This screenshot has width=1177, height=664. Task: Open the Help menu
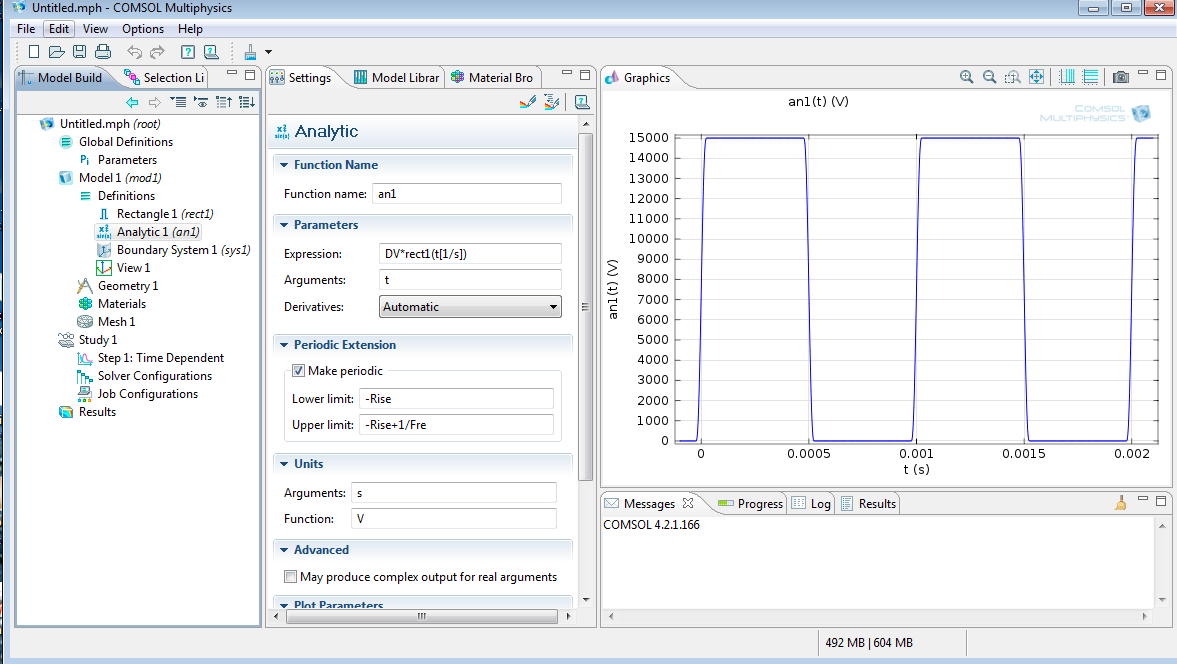(x=190, y=29)
